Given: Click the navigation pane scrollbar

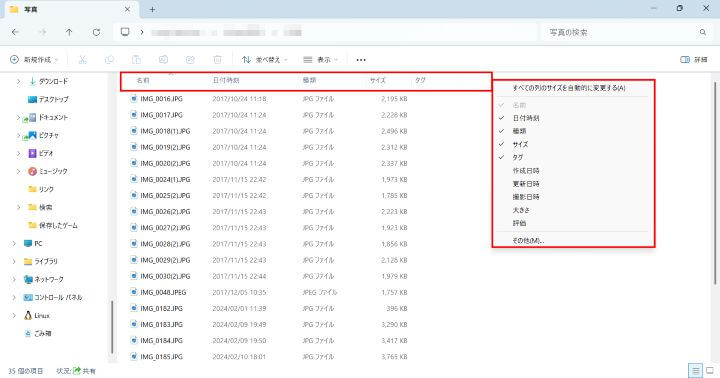Looking at the screenshot, I should 112,327.
